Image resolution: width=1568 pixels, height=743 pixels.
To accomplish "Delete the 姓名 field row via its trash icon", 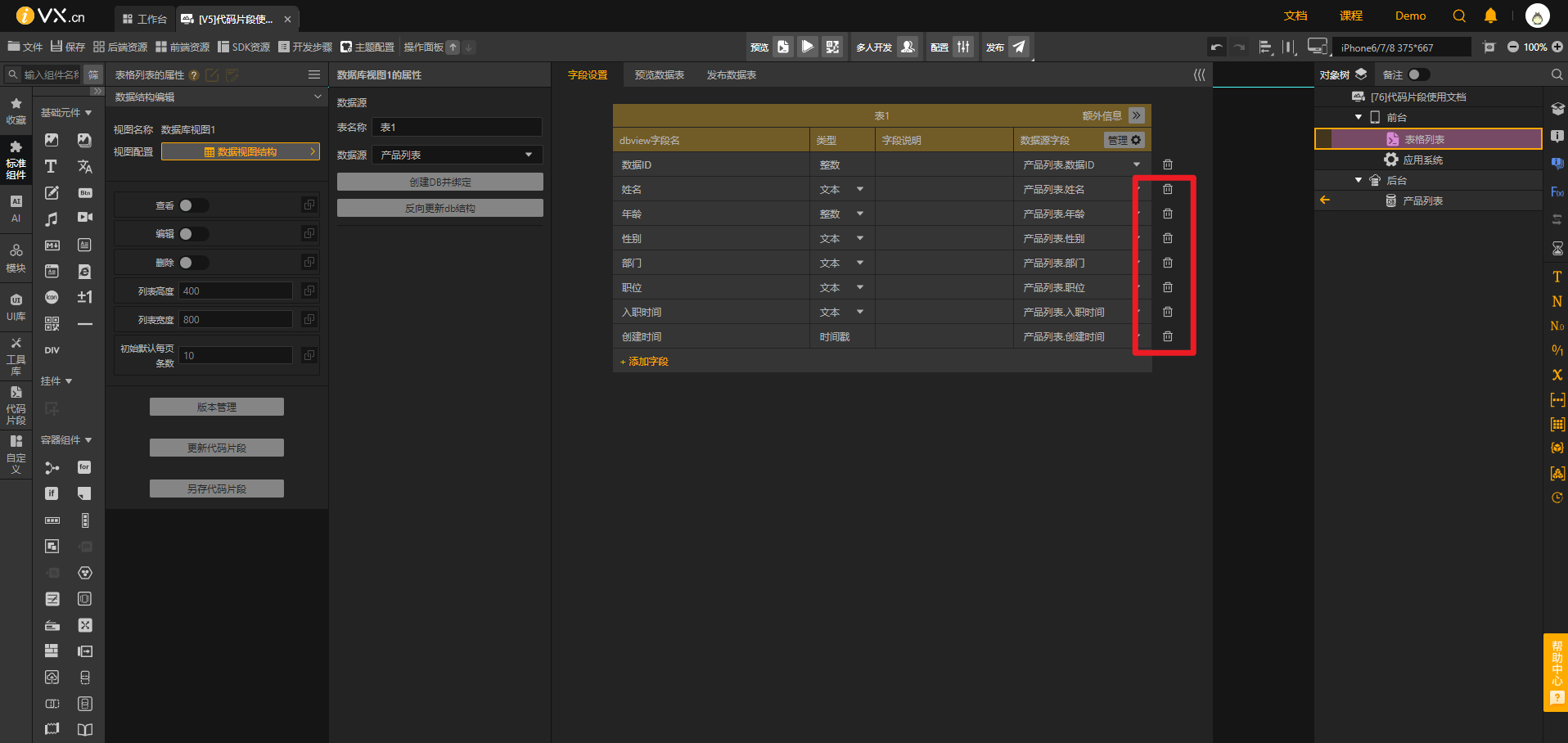I will point(1168,189).
